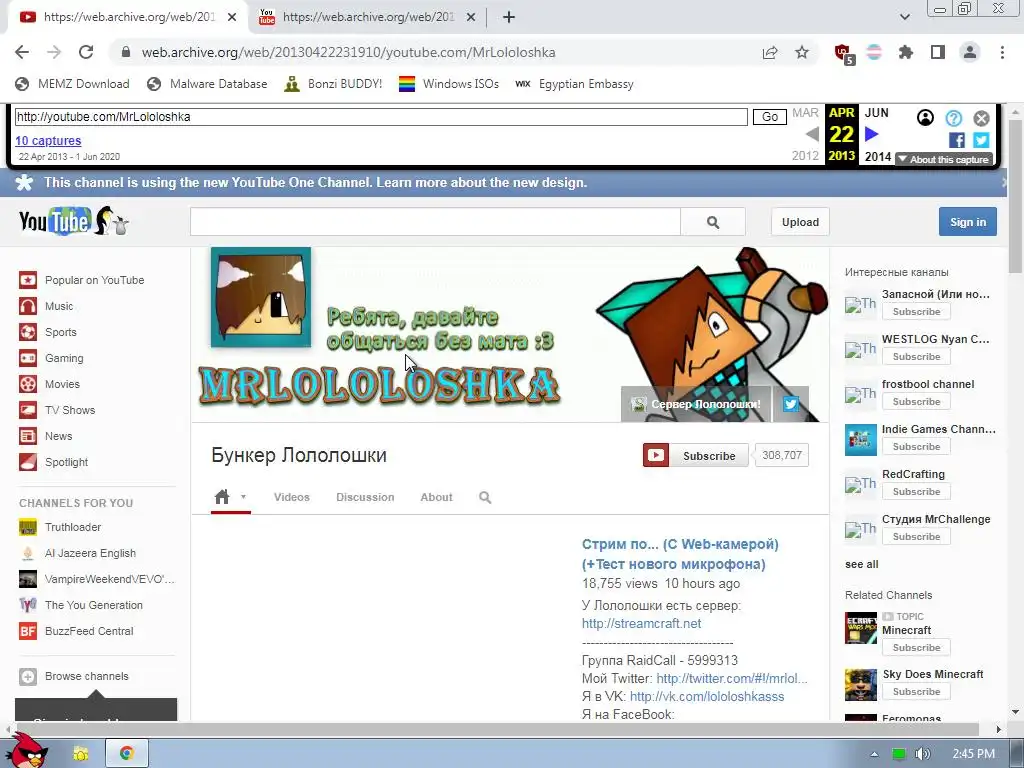The width and height of the screenshot is (1024, 768).
Task: Close the Wayback toolbar
Action: (x=981, y=118)
